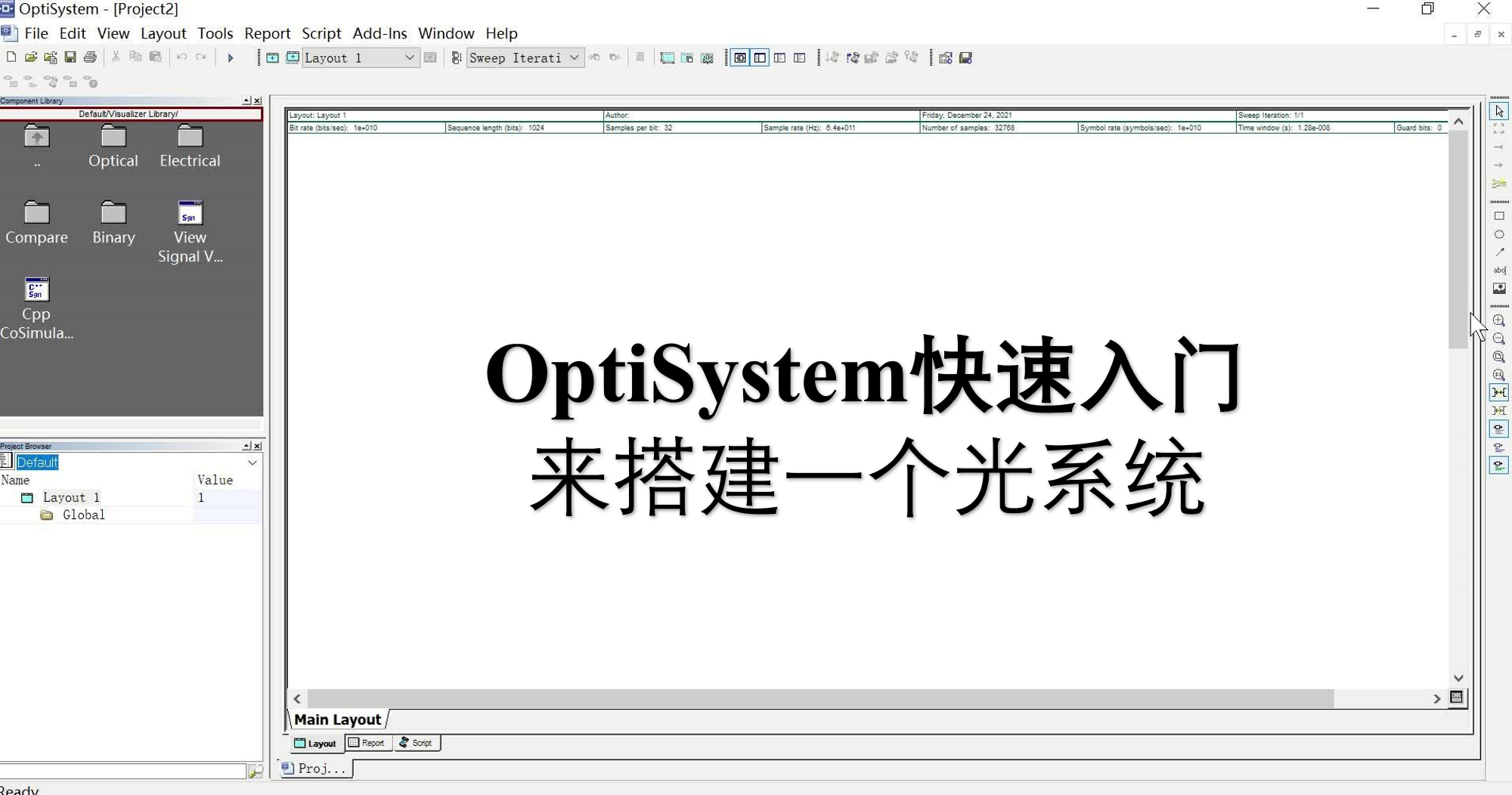Click the vertical scrollbar down arrow
Screen dimensions: 1512x795
[x=1458, y=679]
